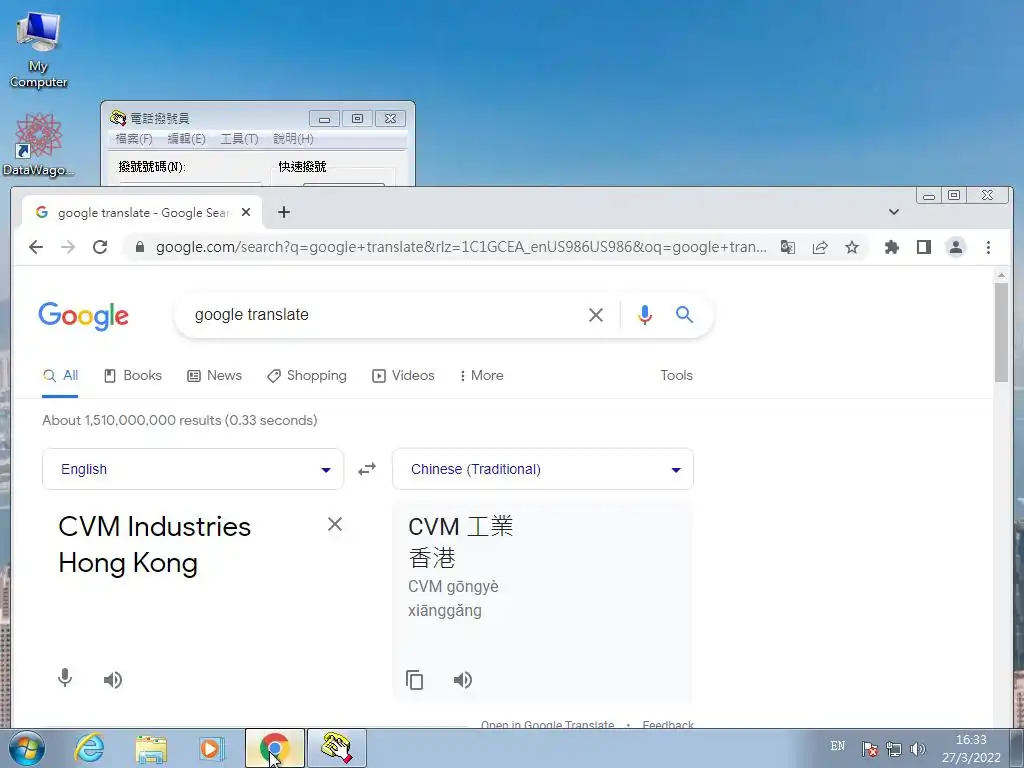Image resolution: width=1024 pixels, height=768 pixels.
Task: Listen to the Chinese translation
Action: (x=462, y=680)
